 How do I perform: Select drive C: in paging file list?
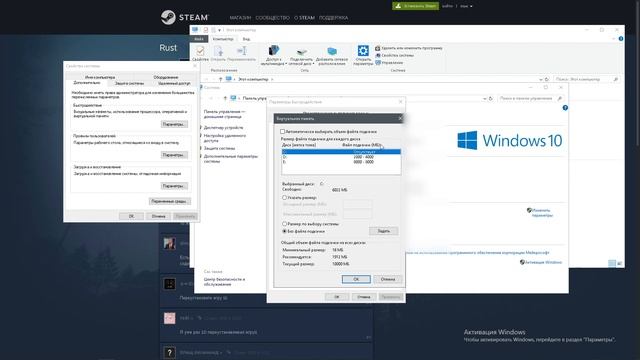tap(341, 152)
